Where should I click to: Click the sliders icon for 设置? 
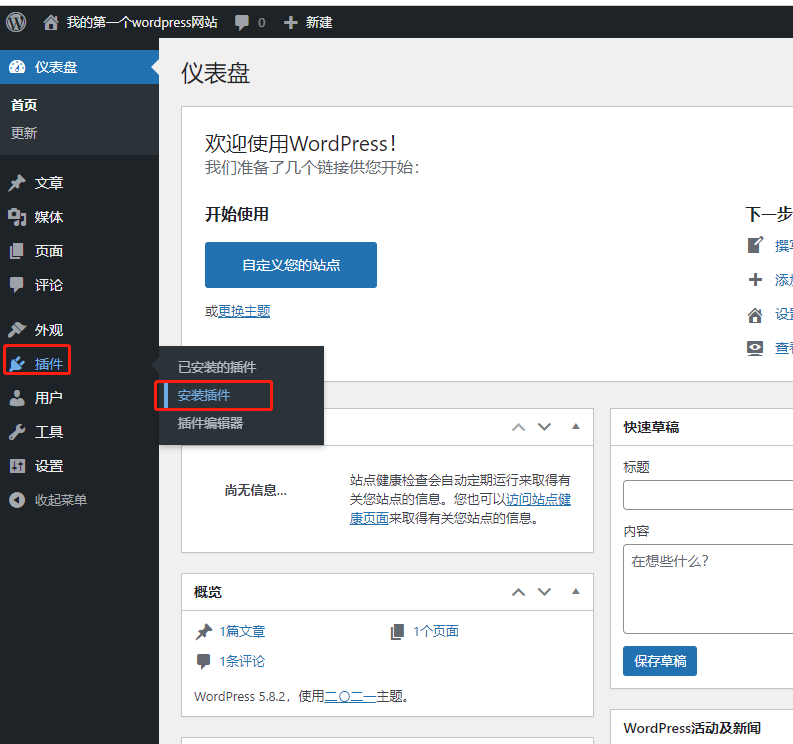click(x=17, y=466)
